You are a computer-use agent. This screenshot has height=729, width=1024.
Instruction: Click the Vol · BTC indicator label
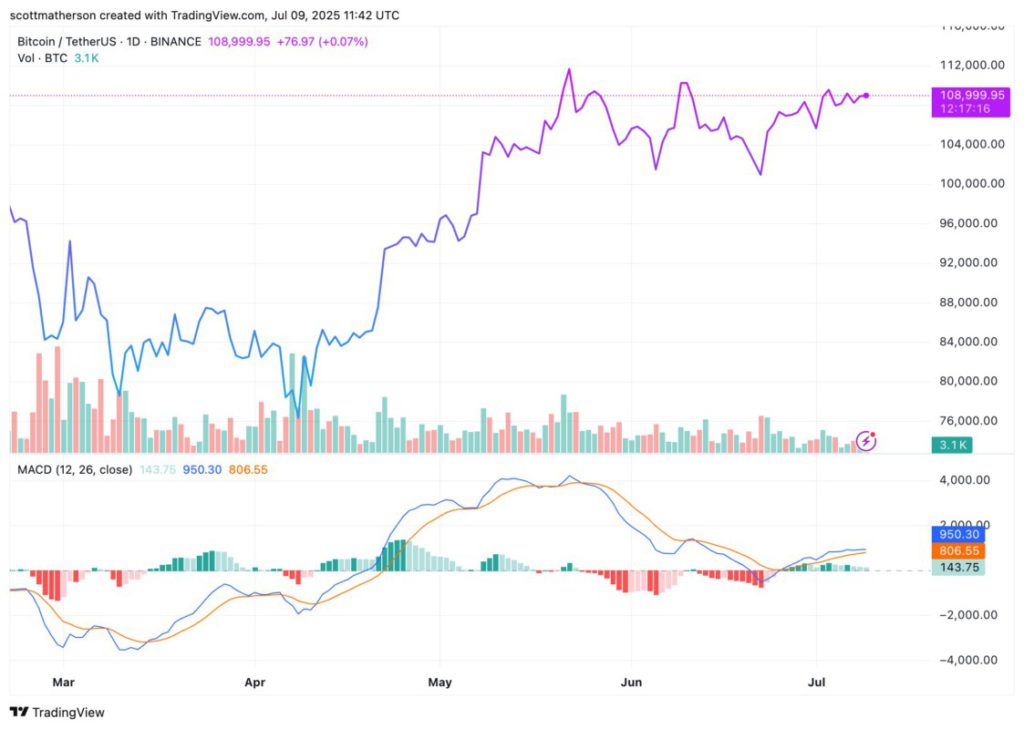[42, 58]
